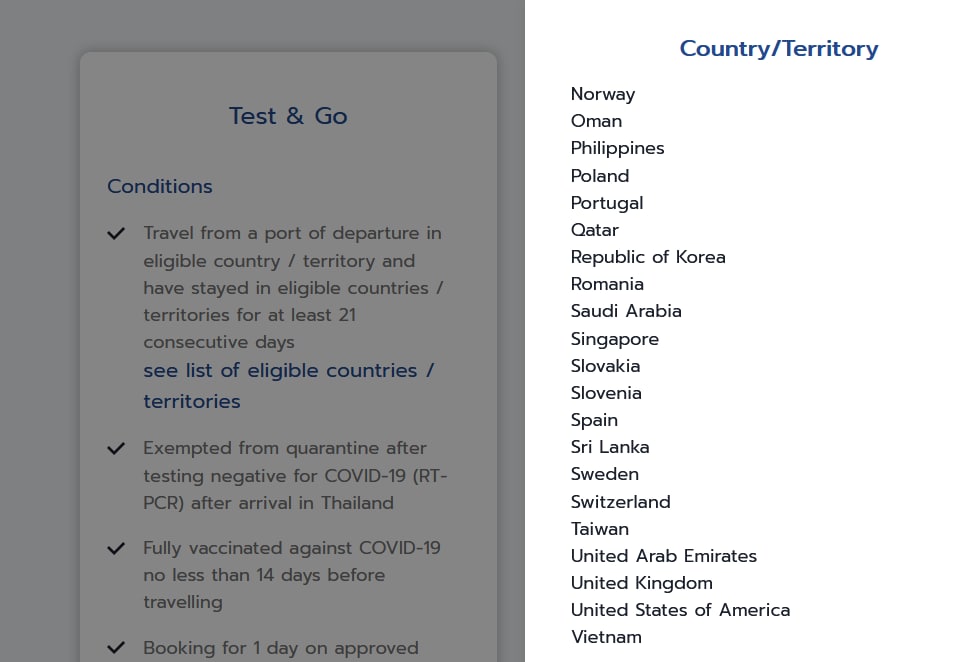Viewport: 964px width, 662px height.
Task: Select Saudi Arabia from the list
Action: click(626, 311)
